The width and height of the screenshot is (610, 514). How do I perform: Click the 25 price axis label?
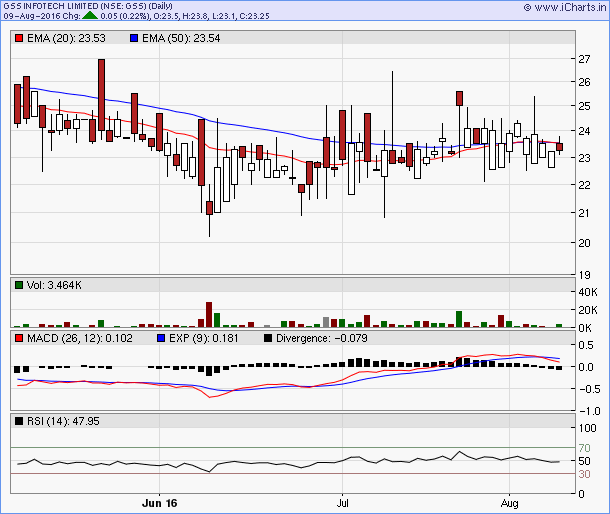click(584, 106)
